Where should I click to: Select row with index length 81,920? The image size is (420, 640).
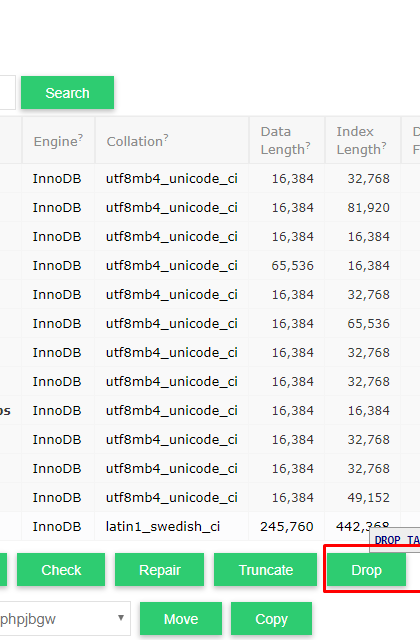click(210, 207)
